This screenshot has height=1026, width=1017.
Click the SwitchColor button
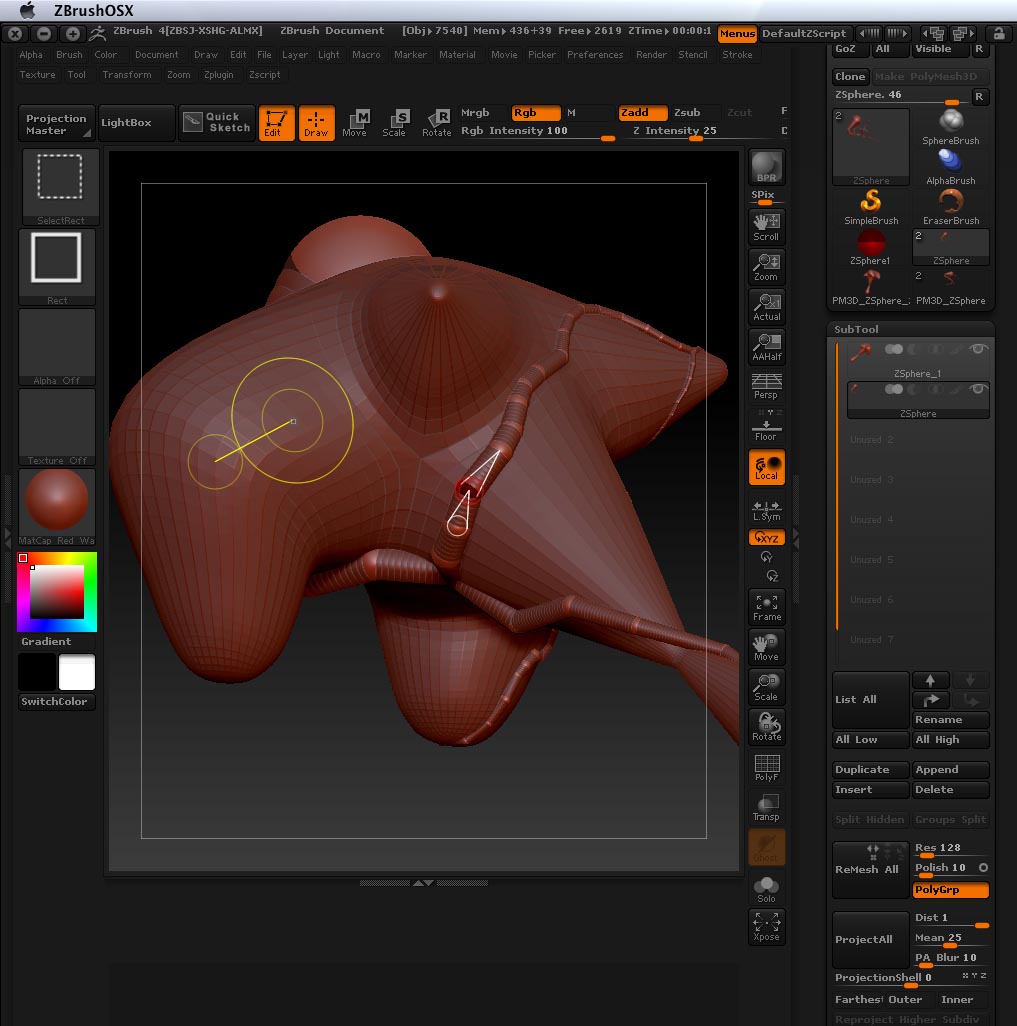click(57, 701)
